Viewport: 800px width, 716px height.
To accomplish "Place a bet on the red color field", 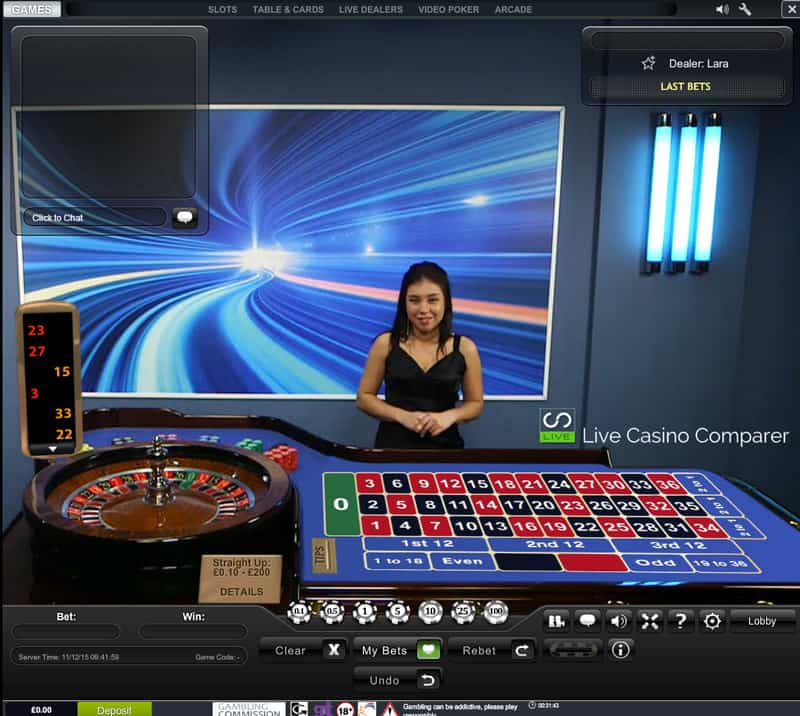I will pyautogui.click(x=593, y=562).
